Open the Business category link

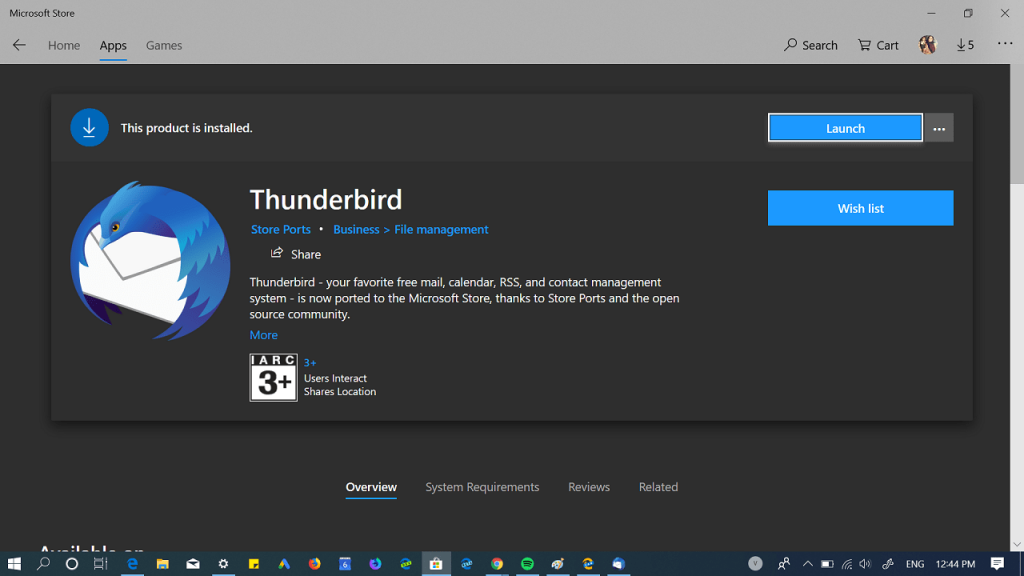coord(356,229)
